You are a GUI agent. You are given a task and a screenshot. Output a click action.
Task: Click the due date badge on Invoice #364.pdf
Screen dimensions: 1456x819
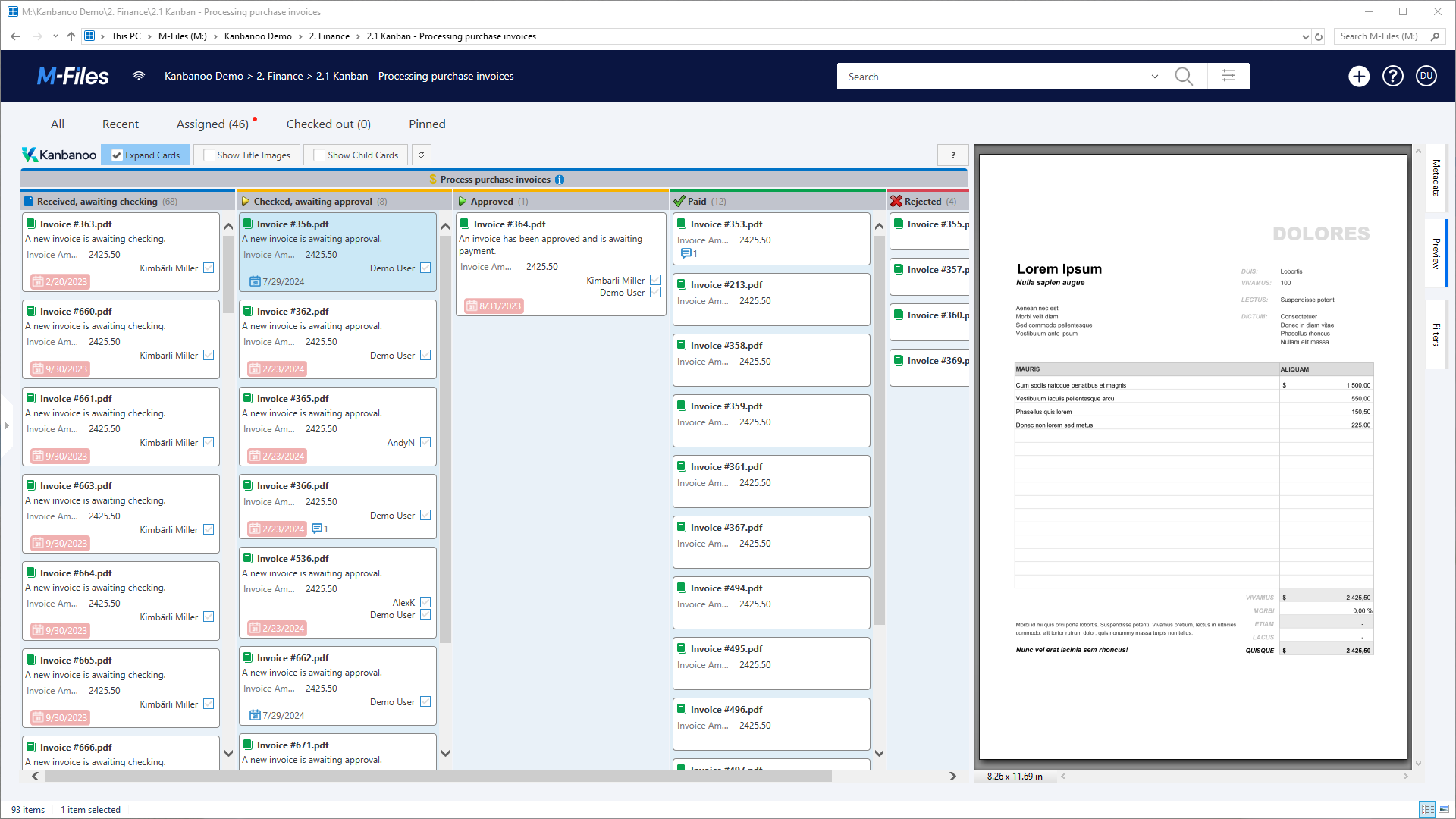click(494, 306)
